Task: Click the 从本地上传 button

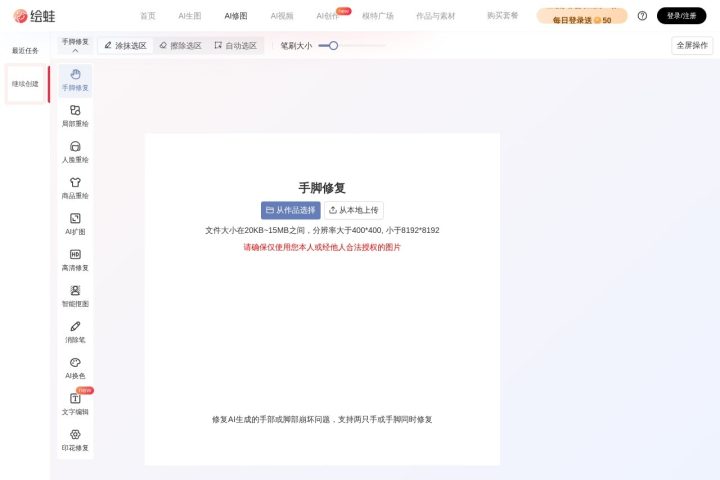Action: [x=354, y=210]
